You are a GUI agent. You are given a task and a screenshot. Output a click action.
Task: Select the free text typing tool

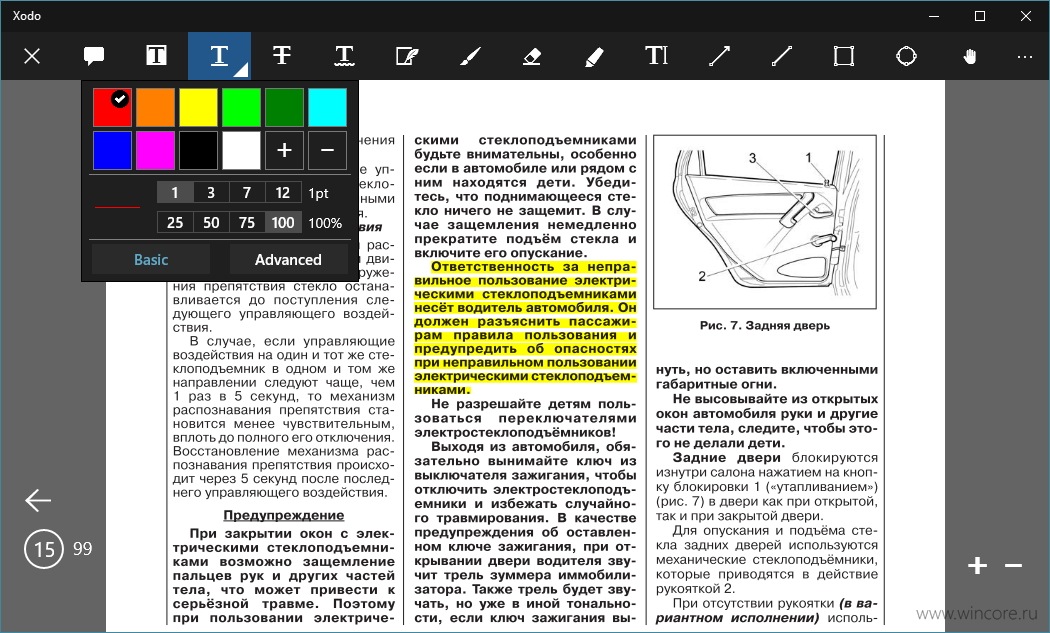(656, 56)
